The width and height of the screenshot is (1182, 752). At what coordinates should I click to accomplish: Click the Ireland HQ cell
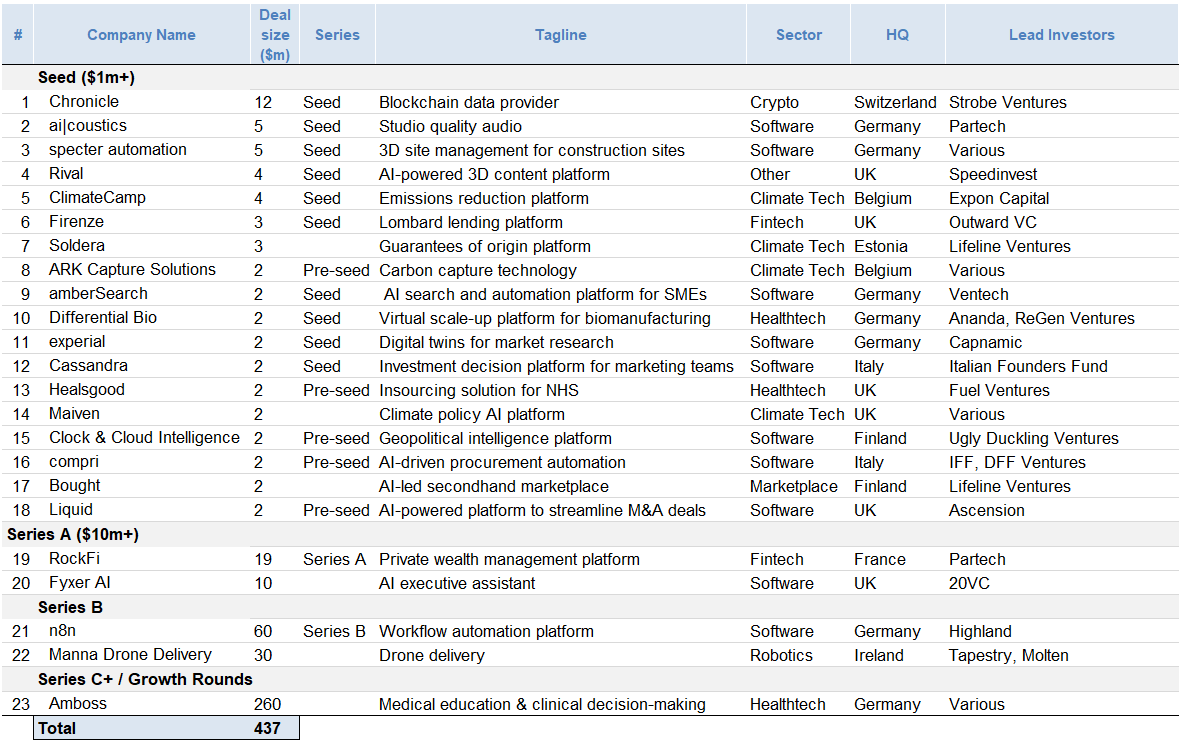[878, 656]
